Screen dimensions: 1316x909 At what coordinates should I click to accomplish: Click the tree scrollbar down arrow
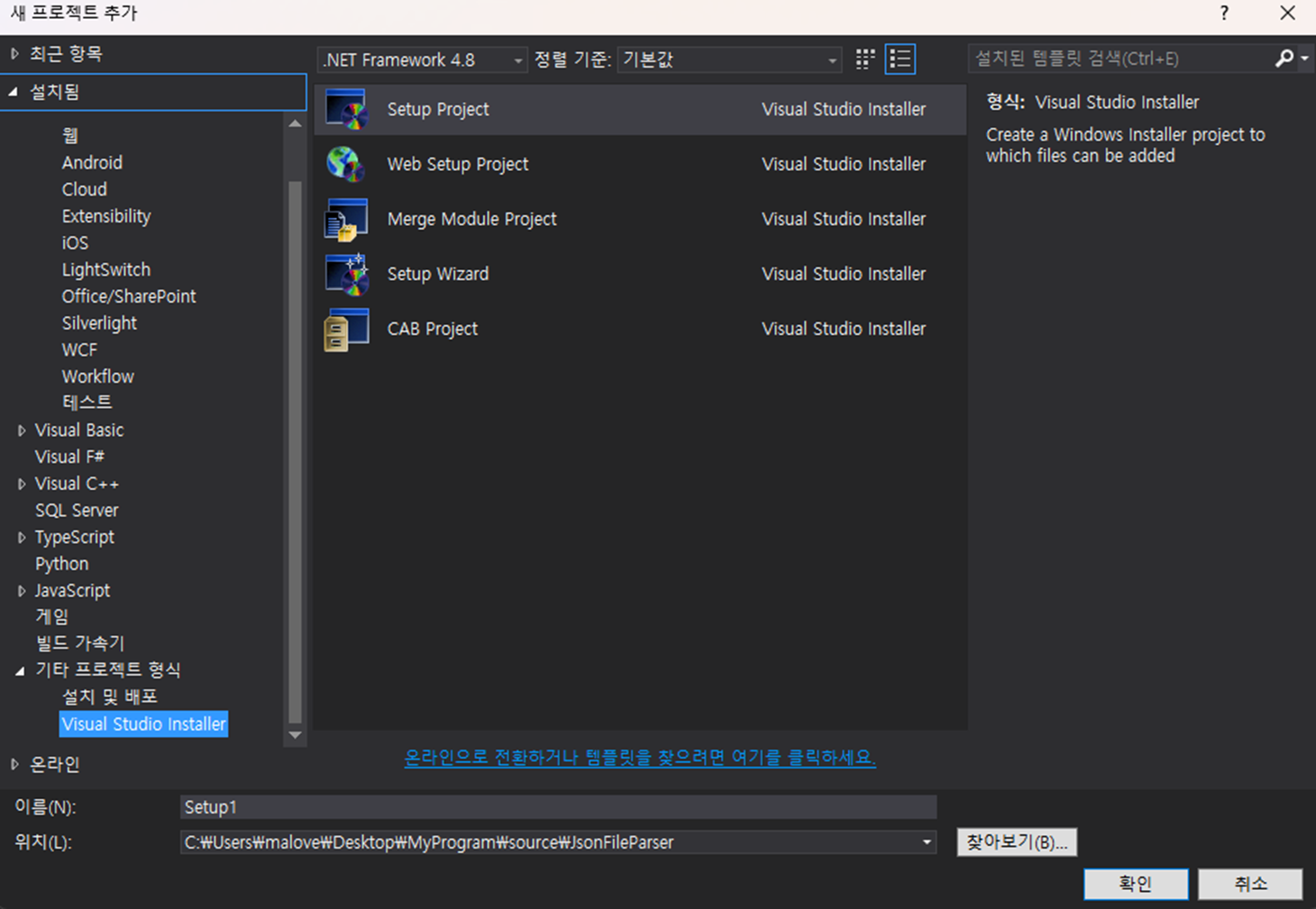point(295,735)
